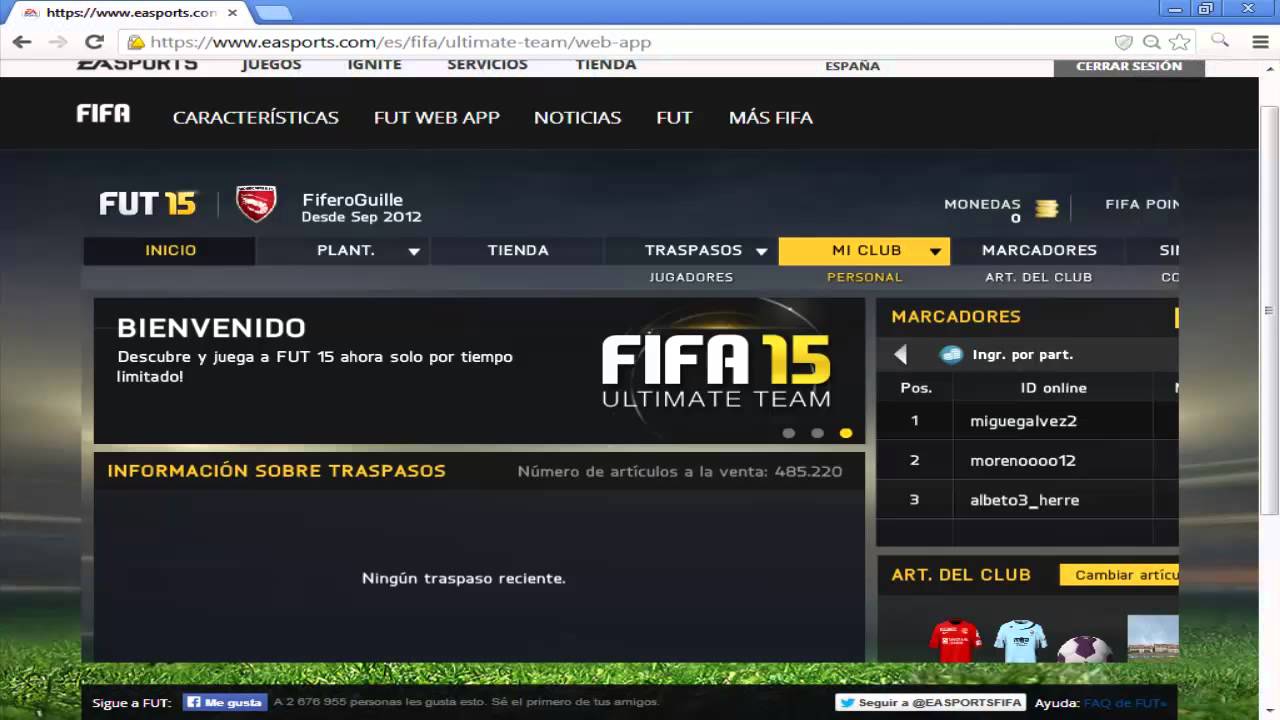Expand the TRASPASOS dropdown menu
The height and width of the screenshot is (720, 1280).
point(761,252)
